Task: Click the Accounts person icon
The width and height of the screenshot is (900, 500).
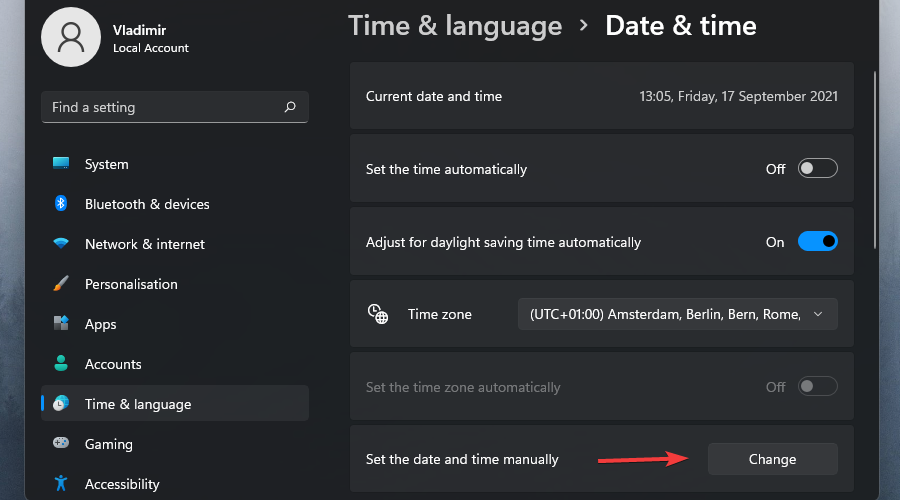Action: [61, 364]
